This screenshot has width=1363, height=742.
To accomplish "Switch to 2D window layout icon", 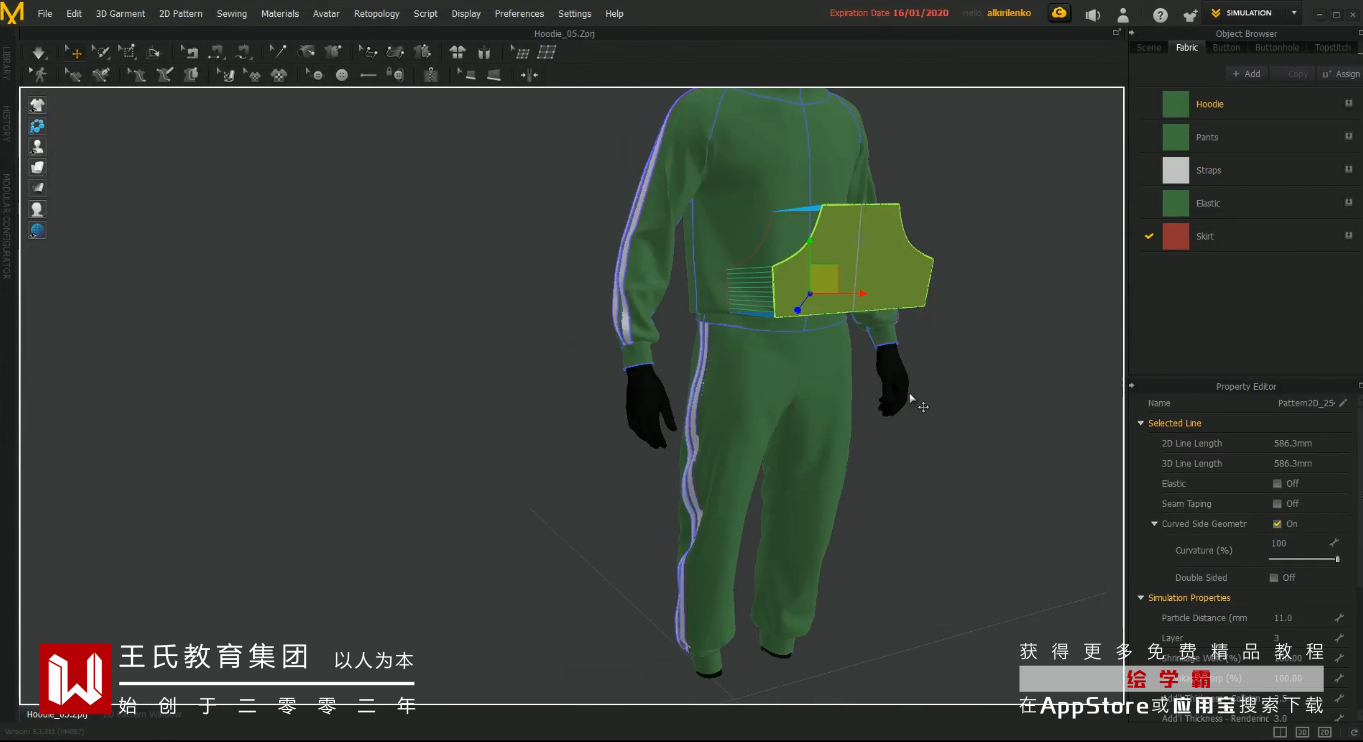I will click(x=1327, y=732).
